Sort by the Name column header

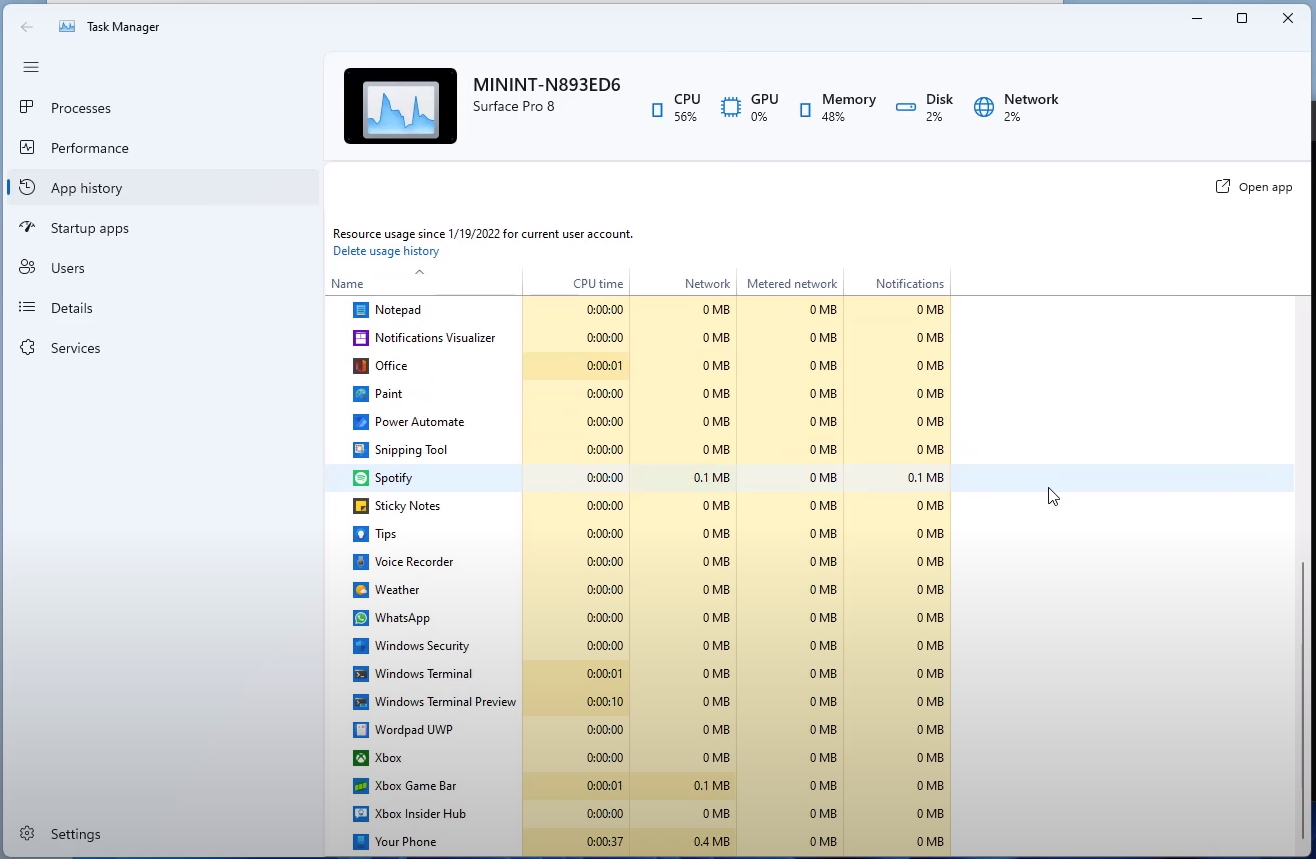[x=348, y=284]
